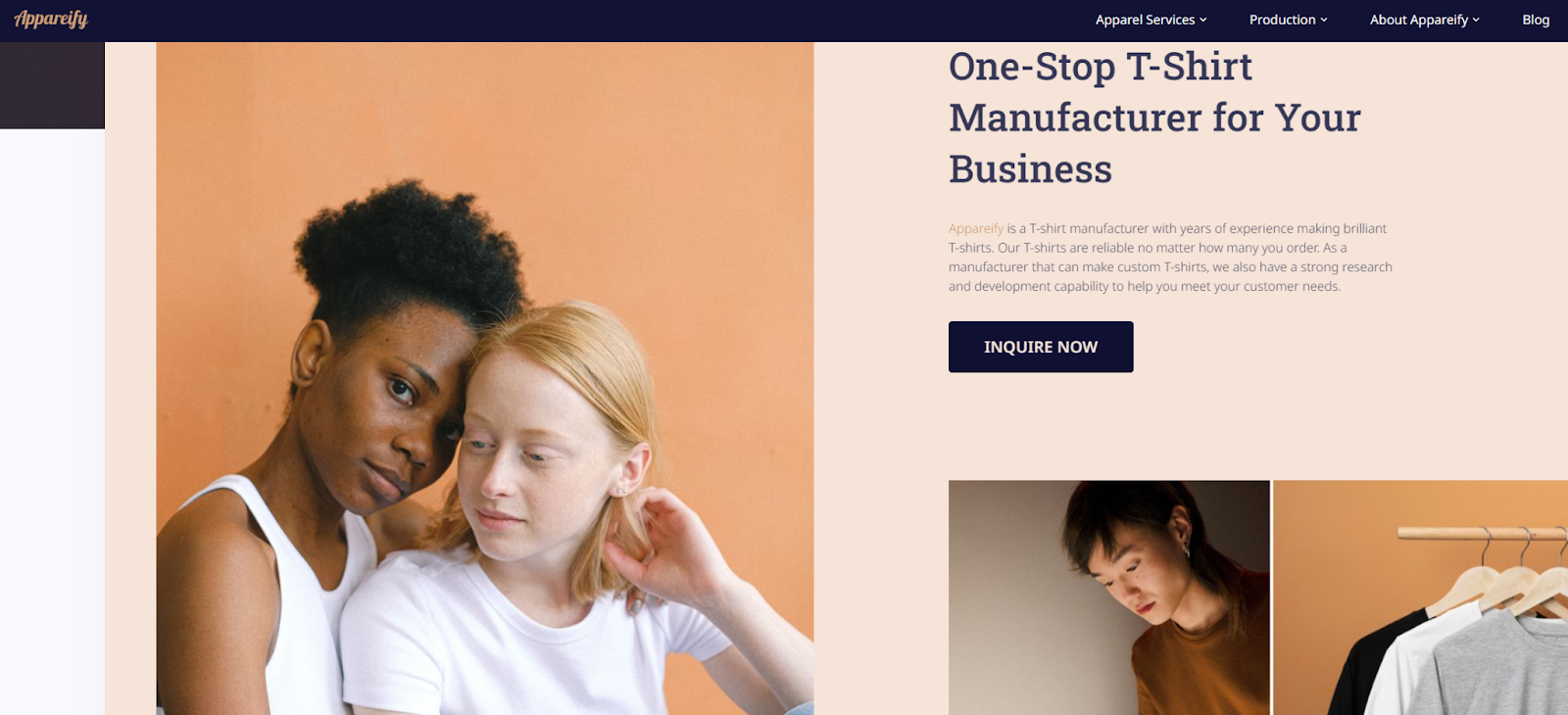Open the Production menu item

tap(1289, 20)
